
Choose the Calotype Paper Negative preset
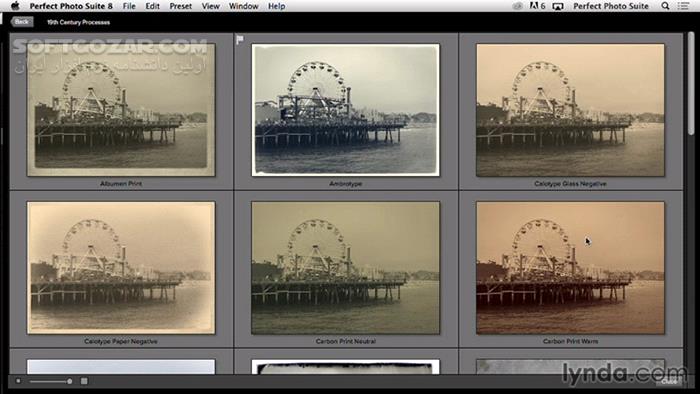121,268
